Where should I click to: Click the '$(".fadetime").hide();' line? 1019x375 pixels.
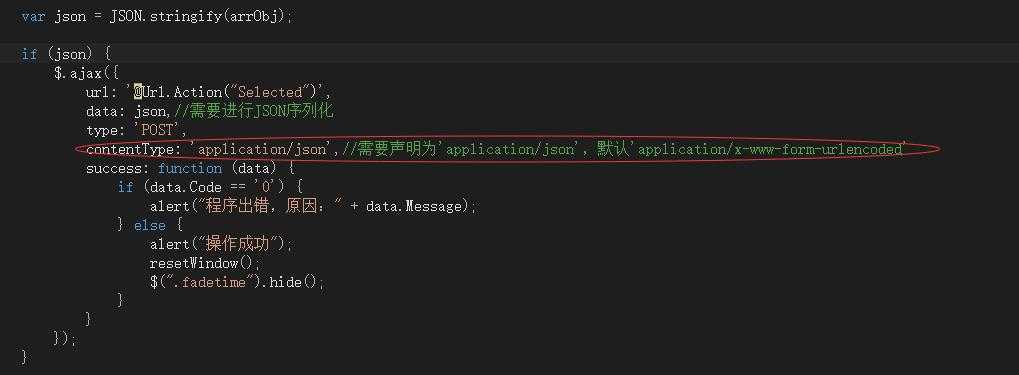pos(237,283)
